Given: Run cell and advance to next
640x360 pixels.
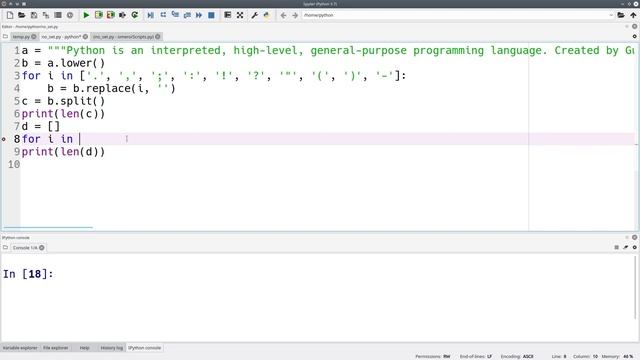Looking at the screenshot, I should click(x=111, y=15).
